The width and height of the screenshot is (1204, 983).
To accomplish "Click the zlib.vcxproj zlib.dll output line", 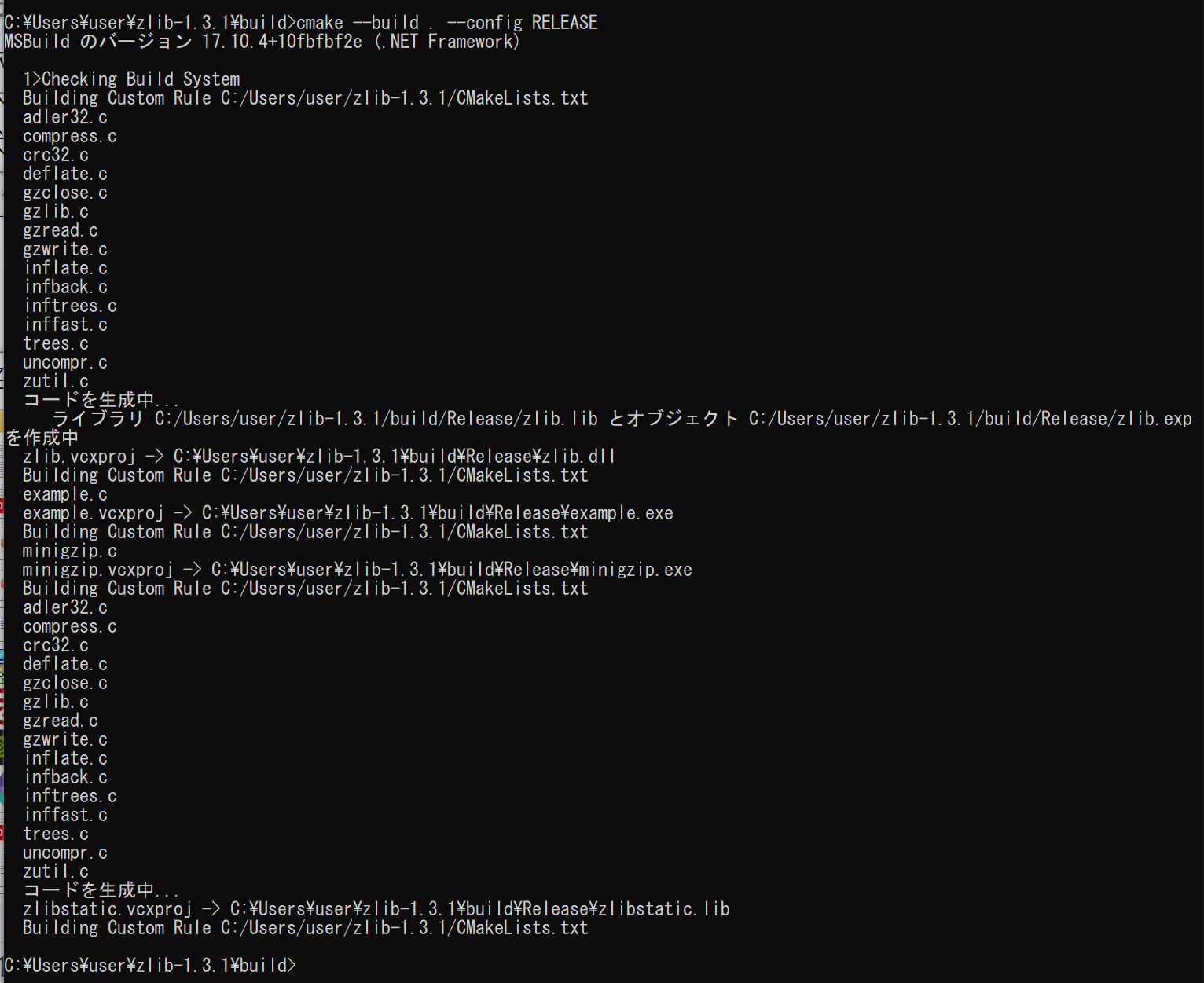I will click(319, 457).
